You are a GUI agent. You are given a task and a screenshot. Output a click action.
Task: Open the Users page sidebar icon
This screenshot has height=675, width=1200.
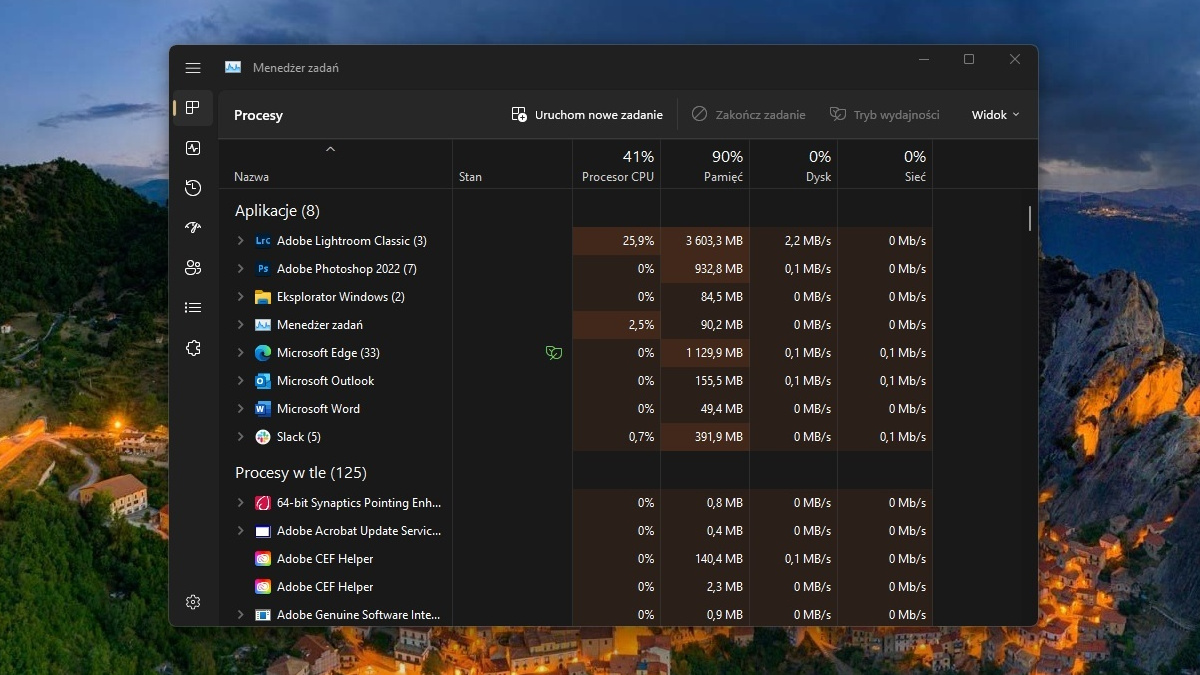193,268
